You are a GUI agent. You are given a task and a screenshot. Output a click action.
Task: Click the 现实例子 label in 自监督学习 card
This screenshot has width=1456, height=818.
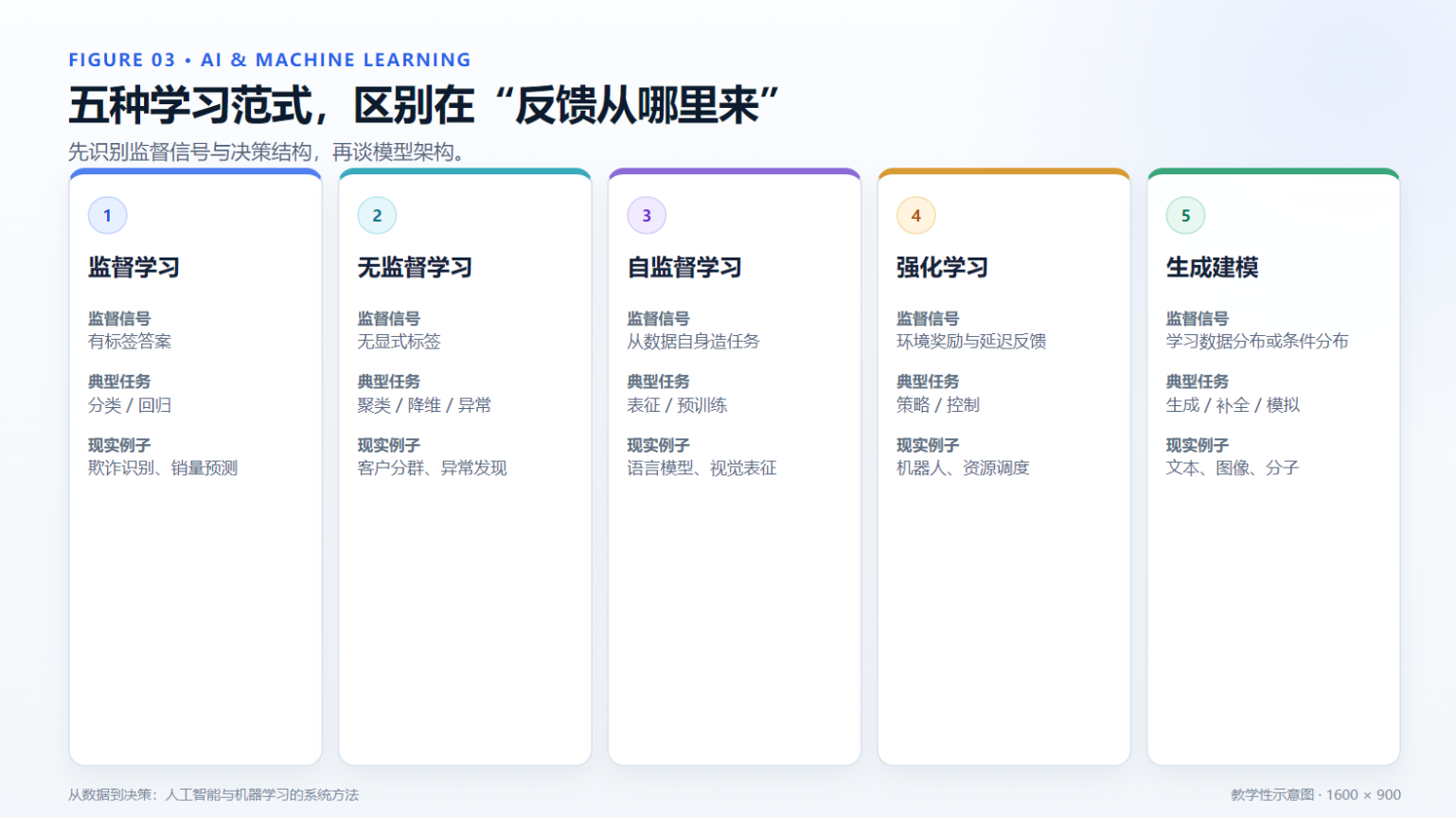coord(658,445)
